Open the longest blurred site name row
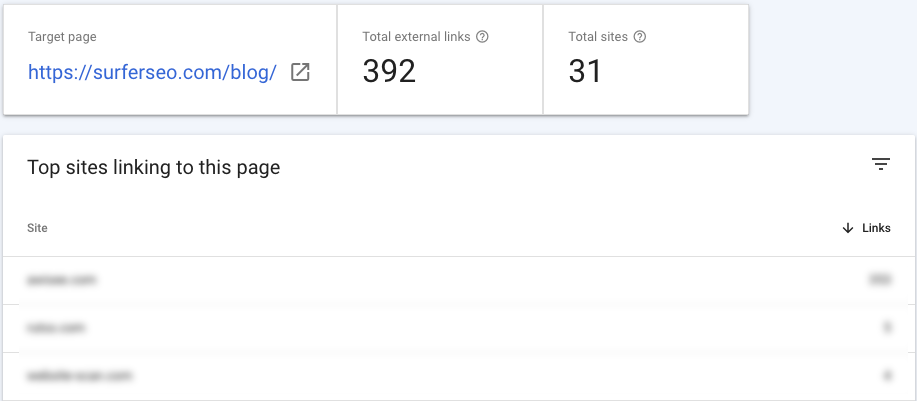The height and width of the screenshot is (401, 917). coord(458,376)
